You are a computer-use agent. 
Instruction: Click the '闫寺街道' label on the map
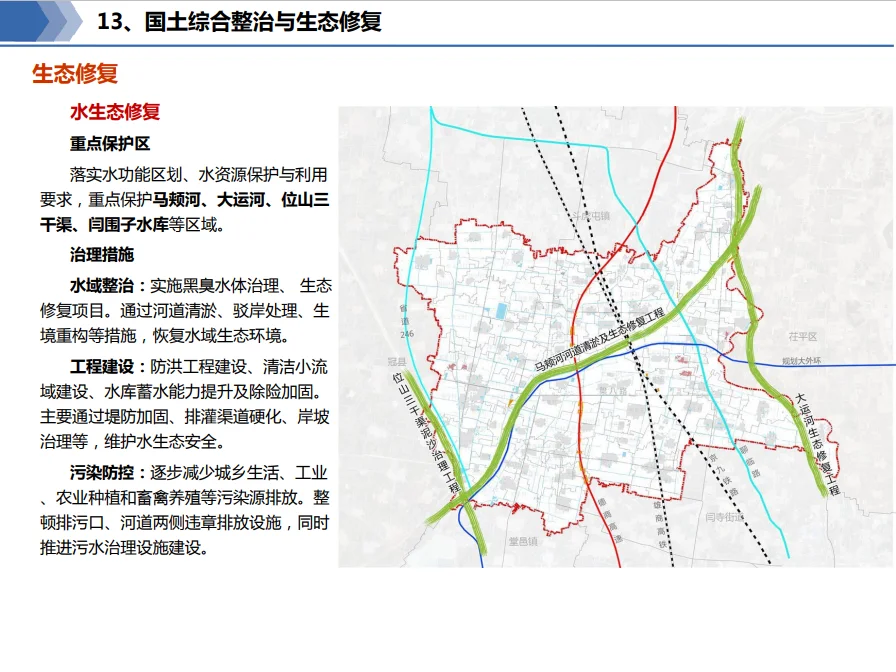pyautogui.click(x=724, y=518)
